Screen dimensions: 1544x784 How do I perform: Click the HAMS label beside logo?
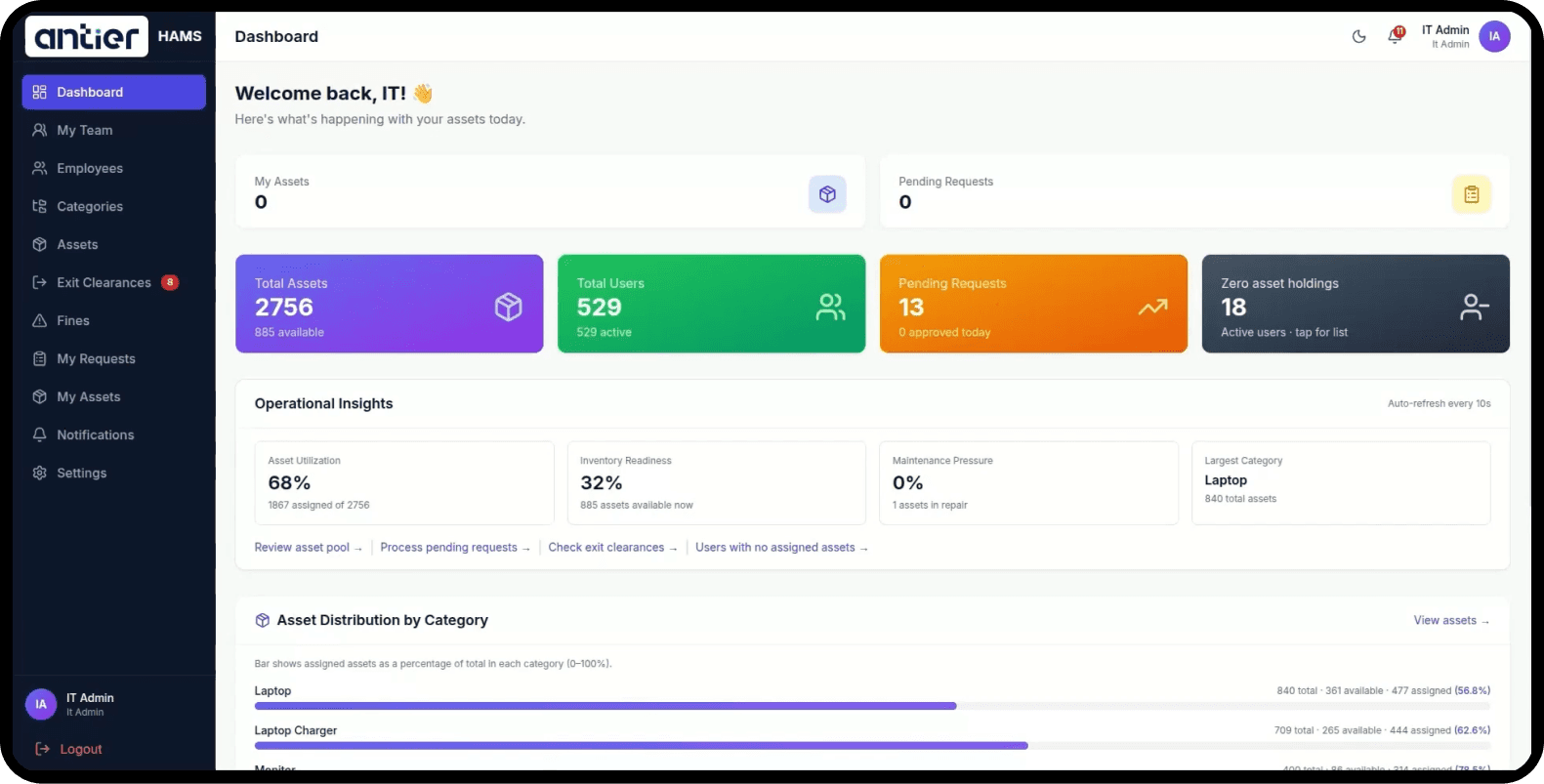180,36
